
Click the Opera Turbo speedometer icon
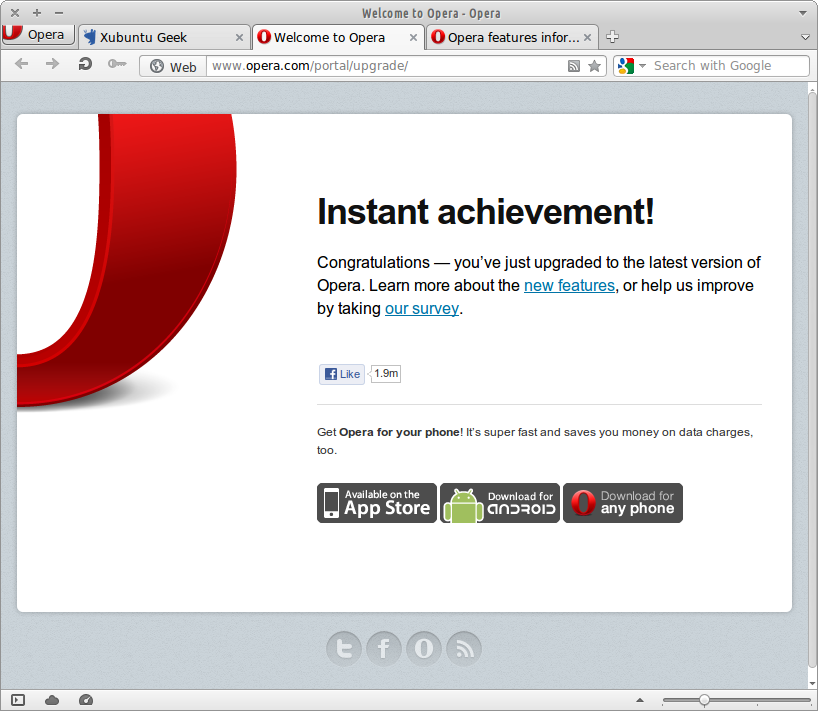coord(85,700)
